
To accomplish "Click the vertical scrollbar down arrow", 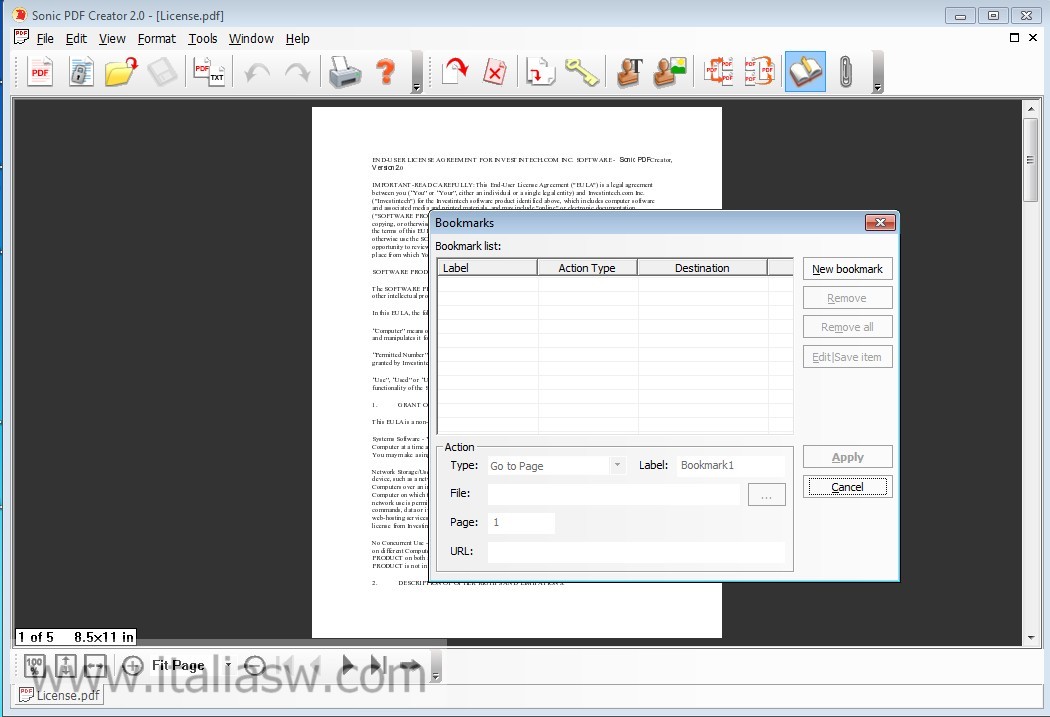I will [1031, 638].
